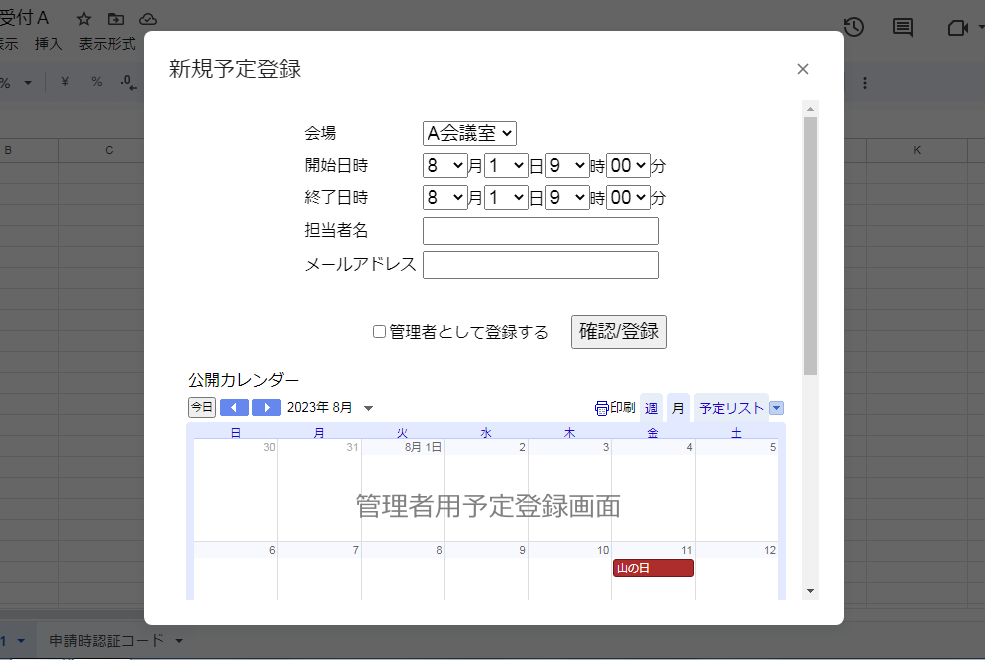Image resolution: width=985 pixels, height=660 pixels.
Task: Open the 開始日時 month dropdown
Action: click(x=445, y=166)
